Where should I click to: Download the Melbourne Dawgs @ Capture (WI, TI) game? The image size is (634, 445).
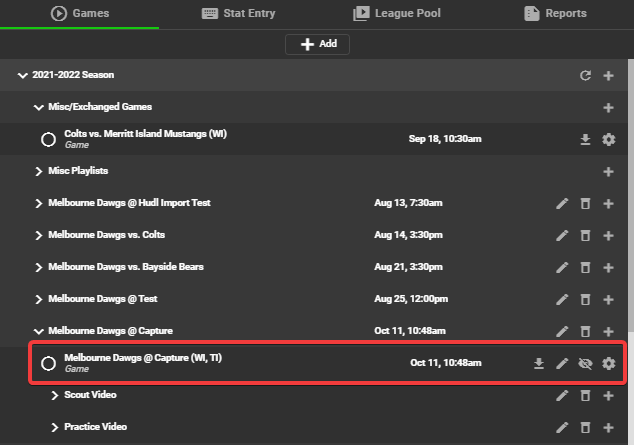(539, 363)
